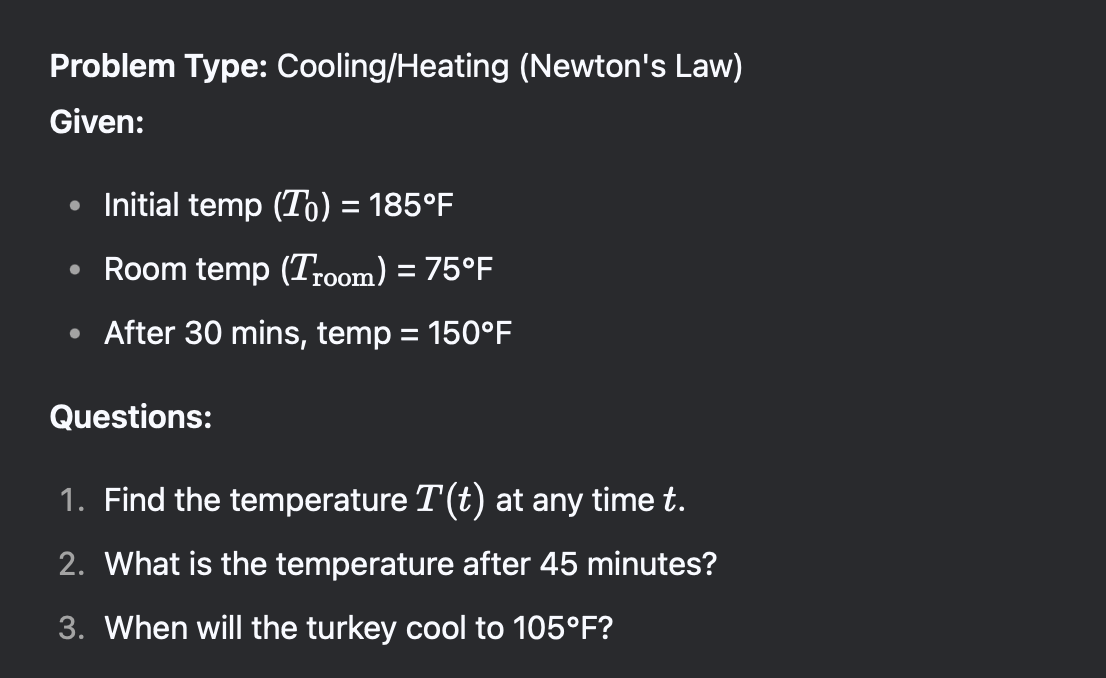1106x678 pixels.
Task: Click the T(t) math expression
Action: (450, 500)
